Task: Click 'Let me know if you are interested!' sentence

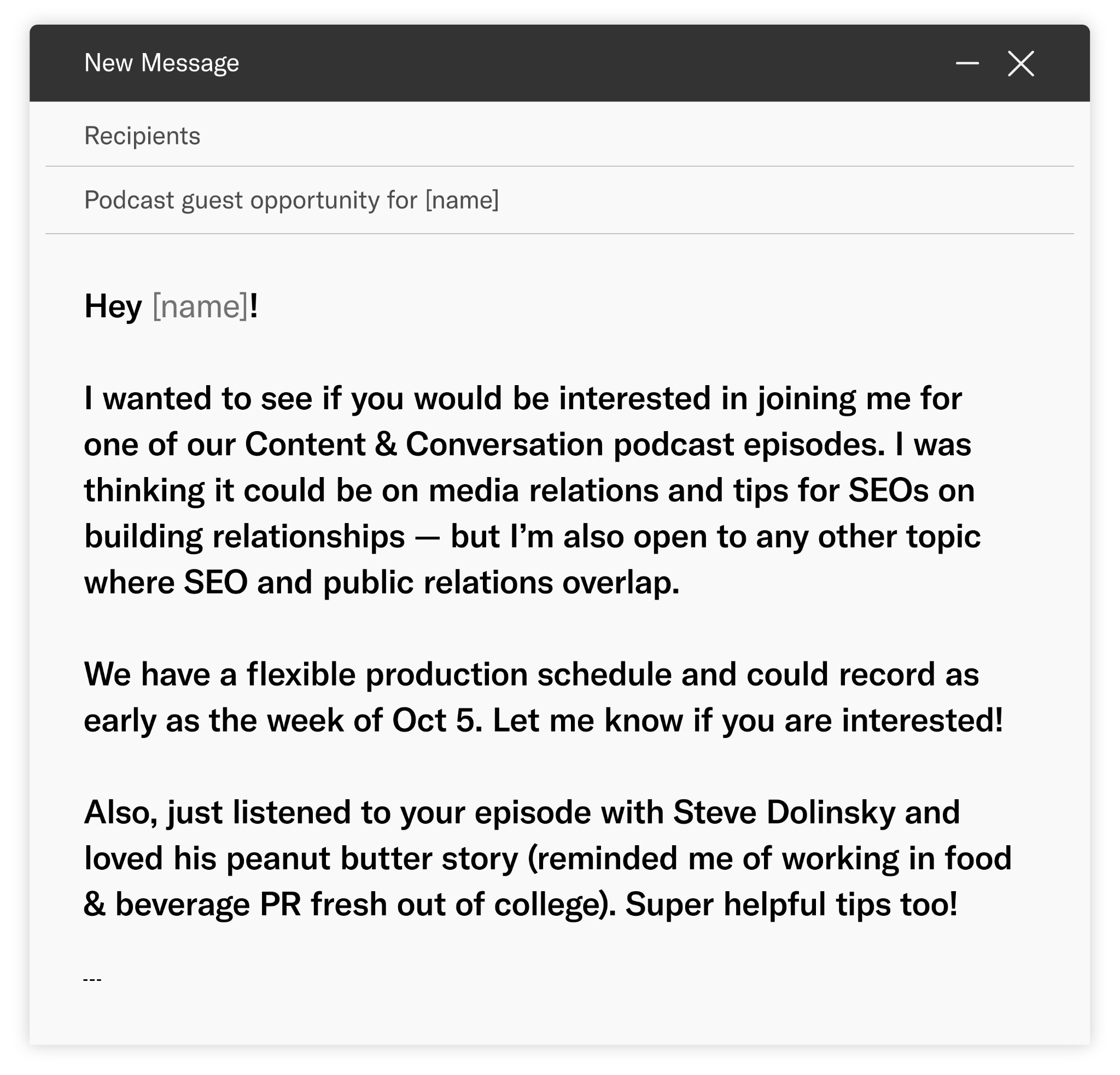Action: (x=748, y=720)
